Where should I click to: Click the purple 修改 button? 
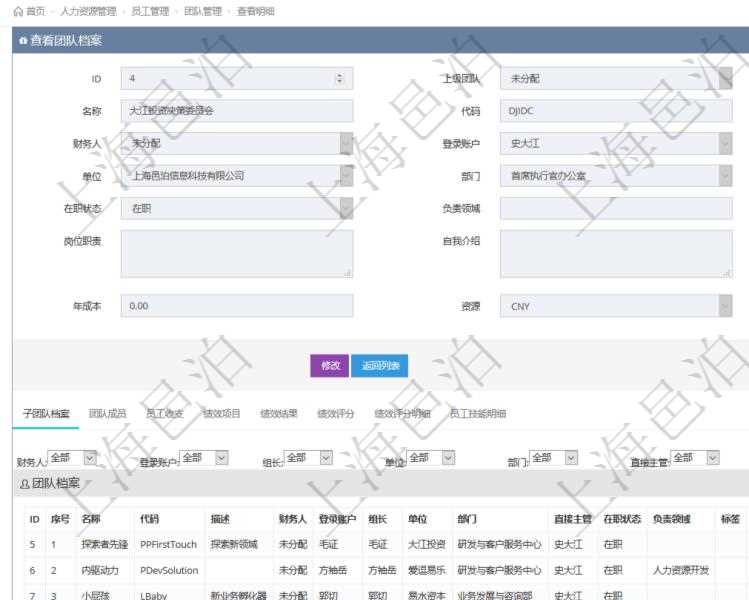(x=330, y=365)
